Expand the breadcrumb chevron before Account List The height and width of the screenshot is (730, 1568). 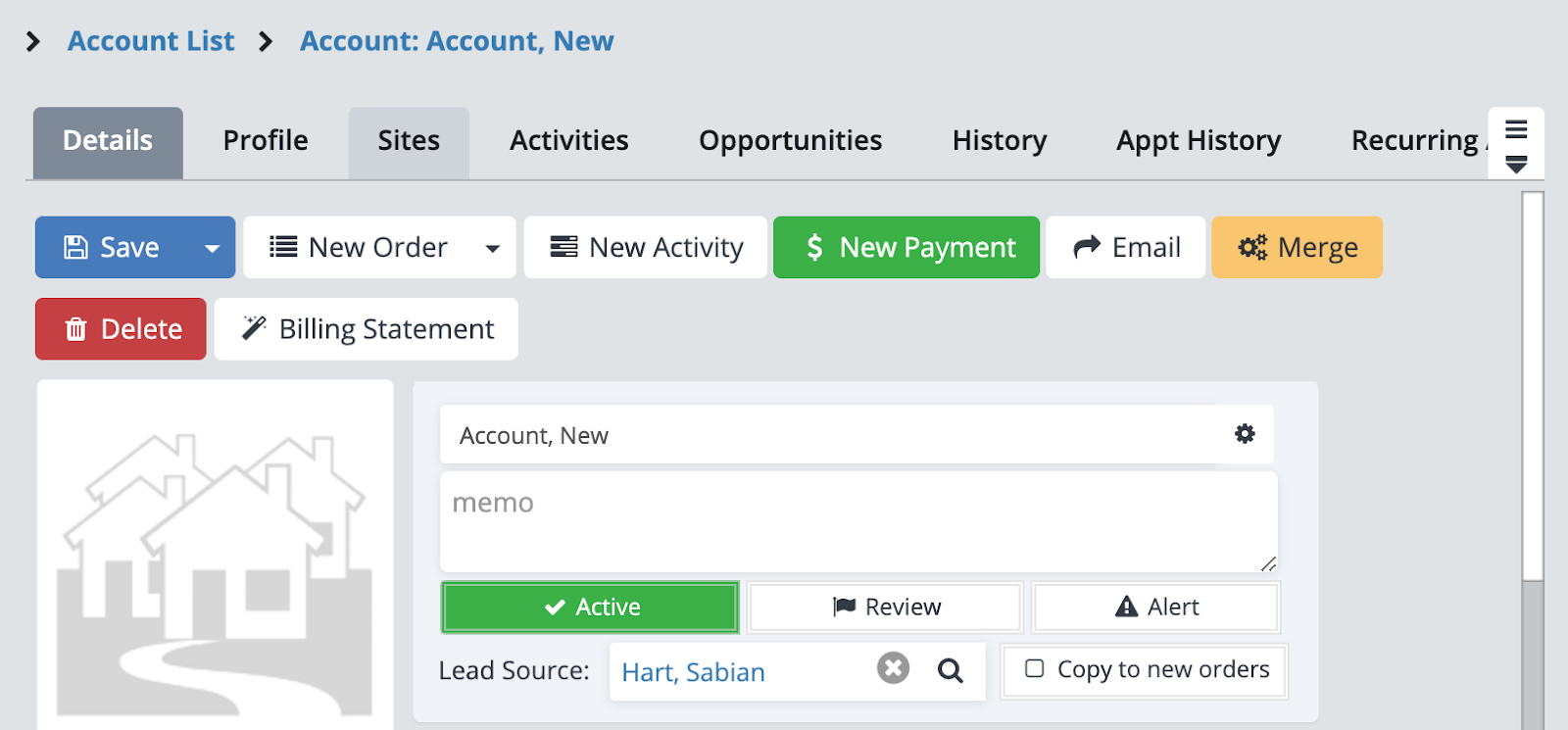[x=33, y=41]
